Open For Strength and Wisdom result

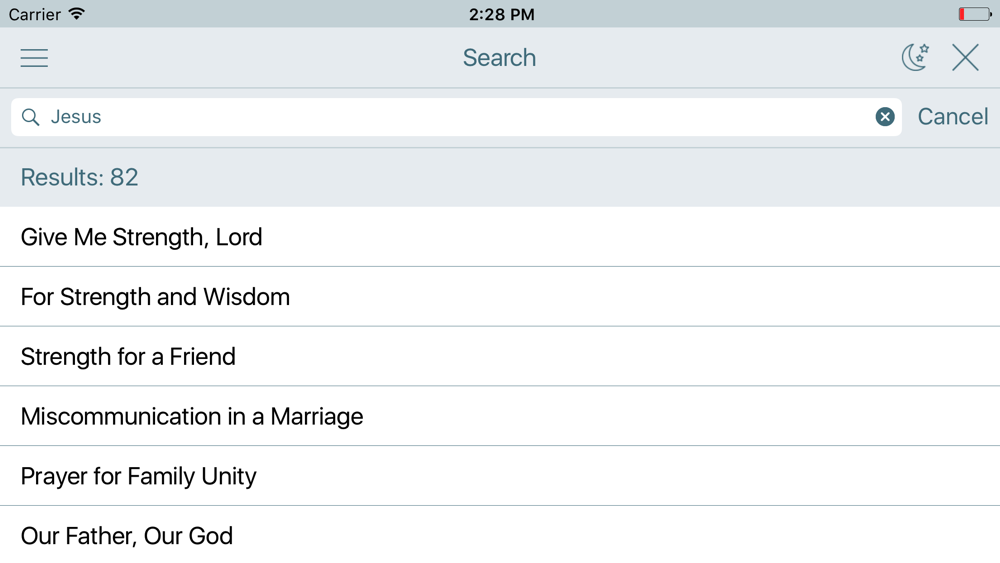tap(500, 296)
